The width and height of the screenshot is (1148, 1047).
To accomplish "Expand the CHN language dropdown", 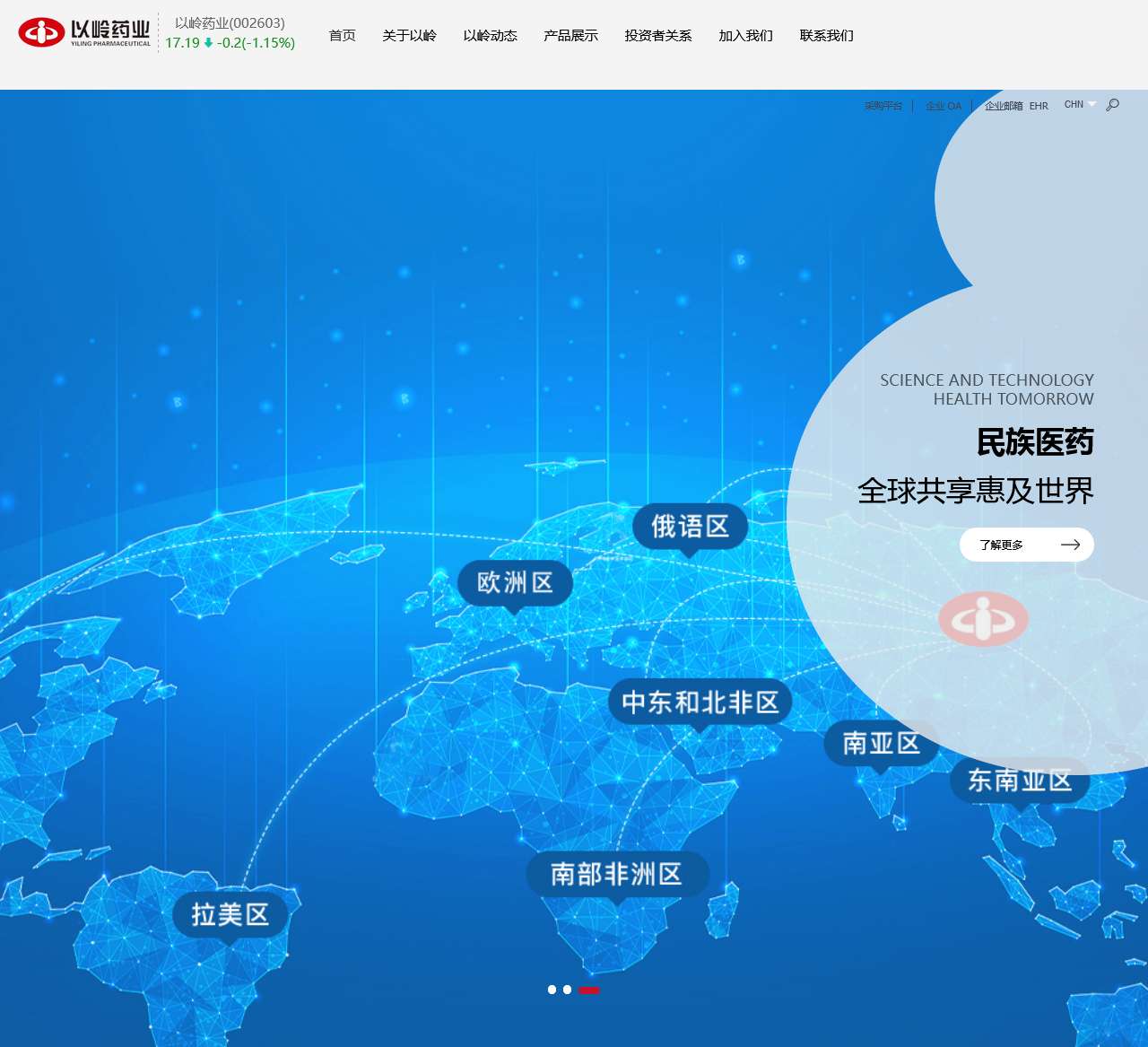I will (1079, 105).
